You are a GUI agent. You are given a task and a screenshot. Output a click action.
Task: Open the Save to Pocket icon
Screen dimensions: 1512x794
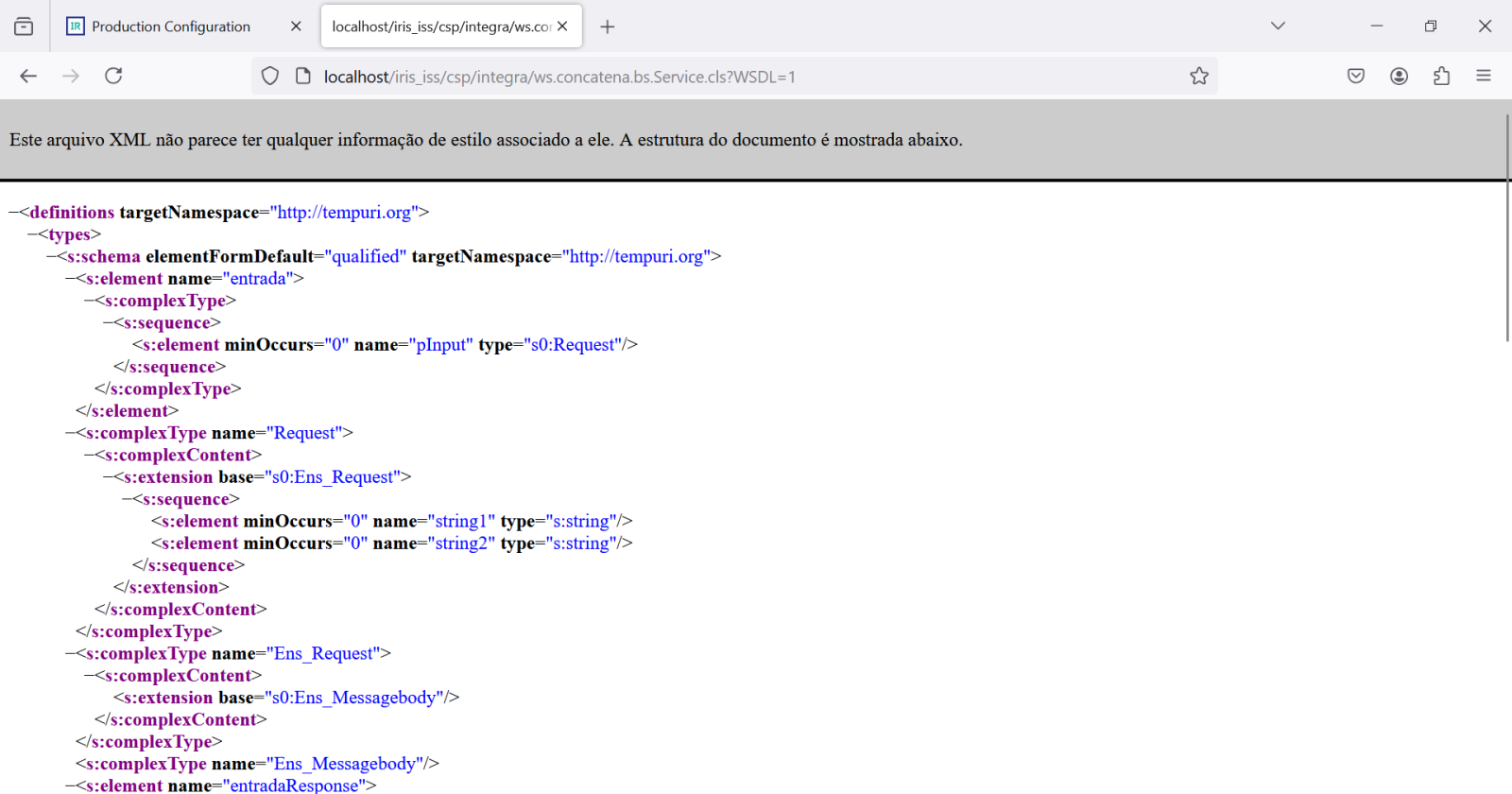[1356, 77]
